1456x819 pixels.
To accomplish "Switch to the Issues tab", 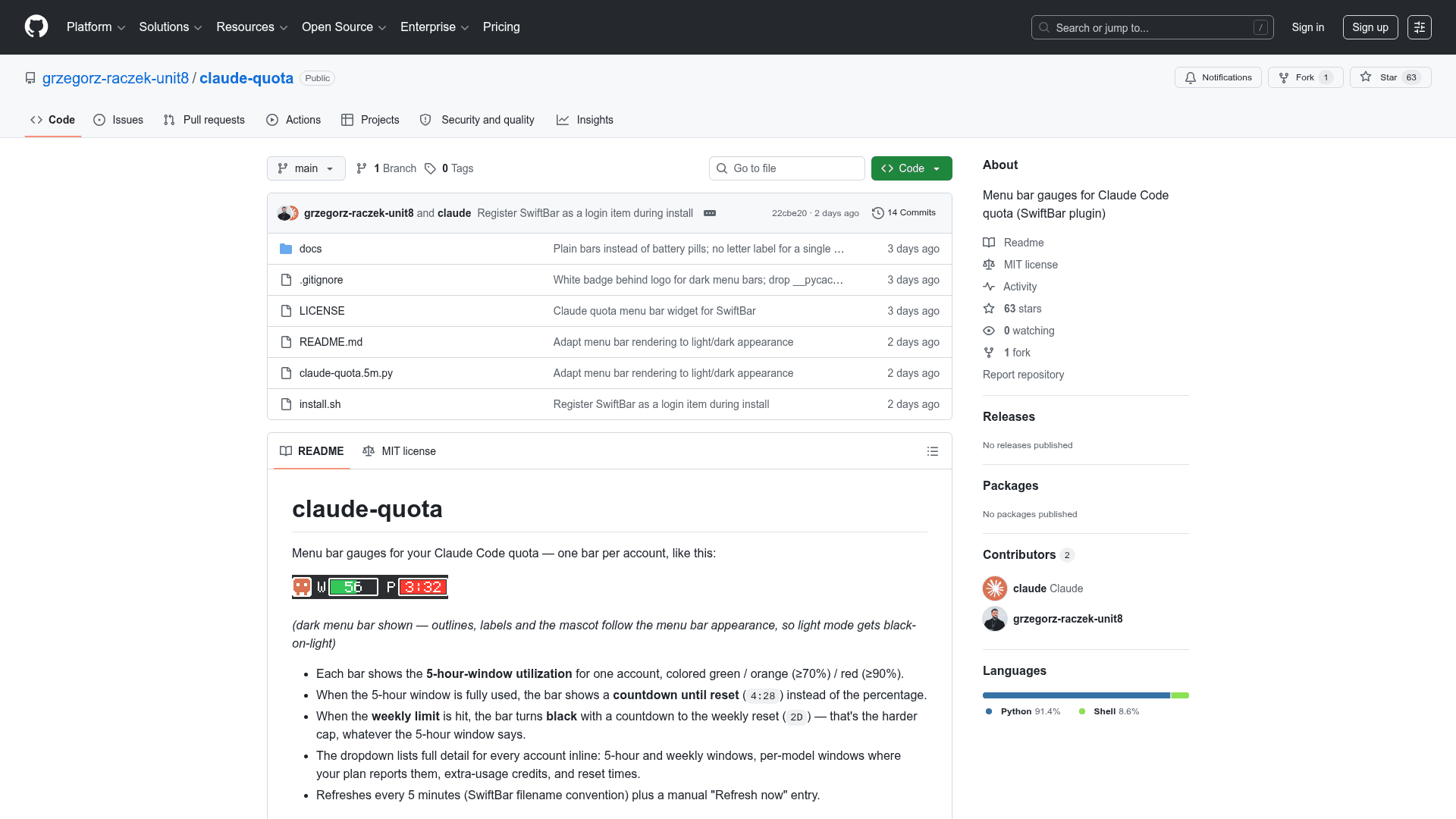I will click(x=118, y=120).
